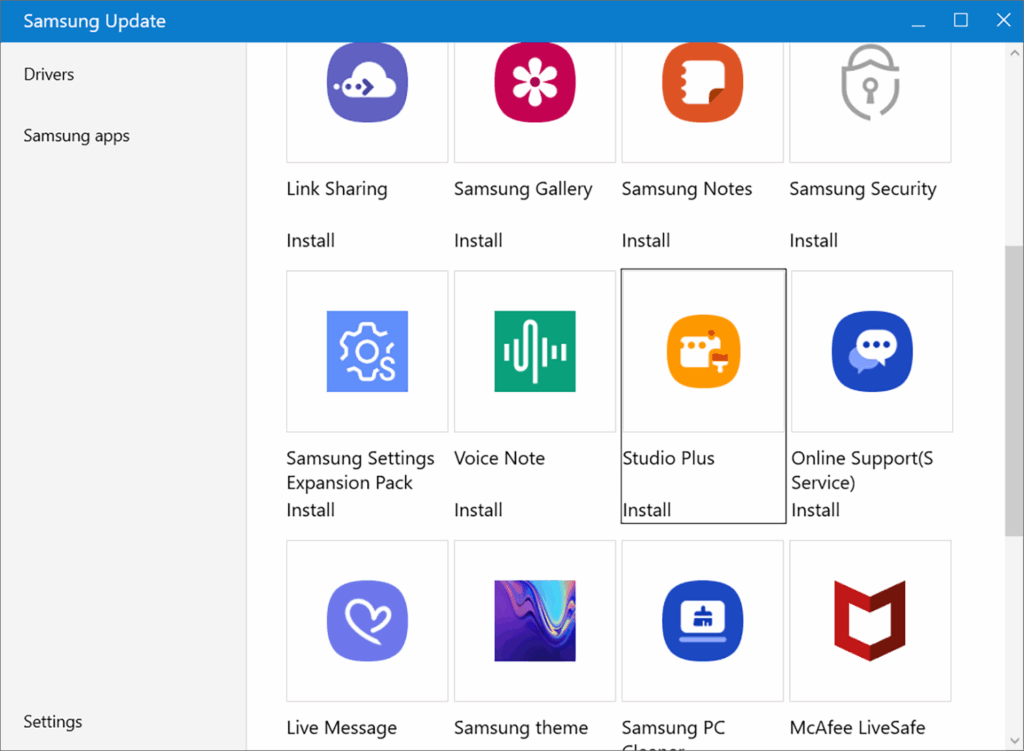Click the Voice Note label

click(x=500, y=458)
